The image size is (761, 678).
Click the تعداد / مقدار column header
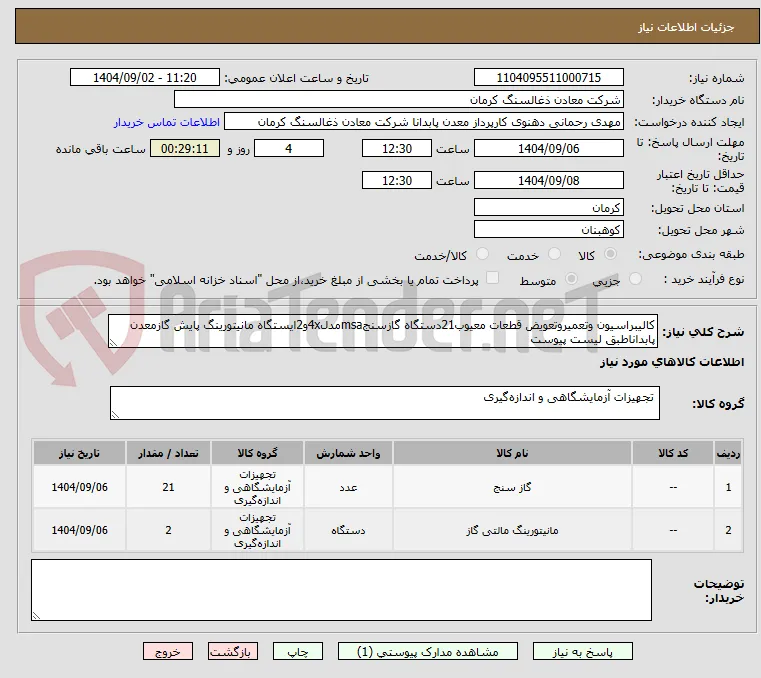click(x=168, y=453)
